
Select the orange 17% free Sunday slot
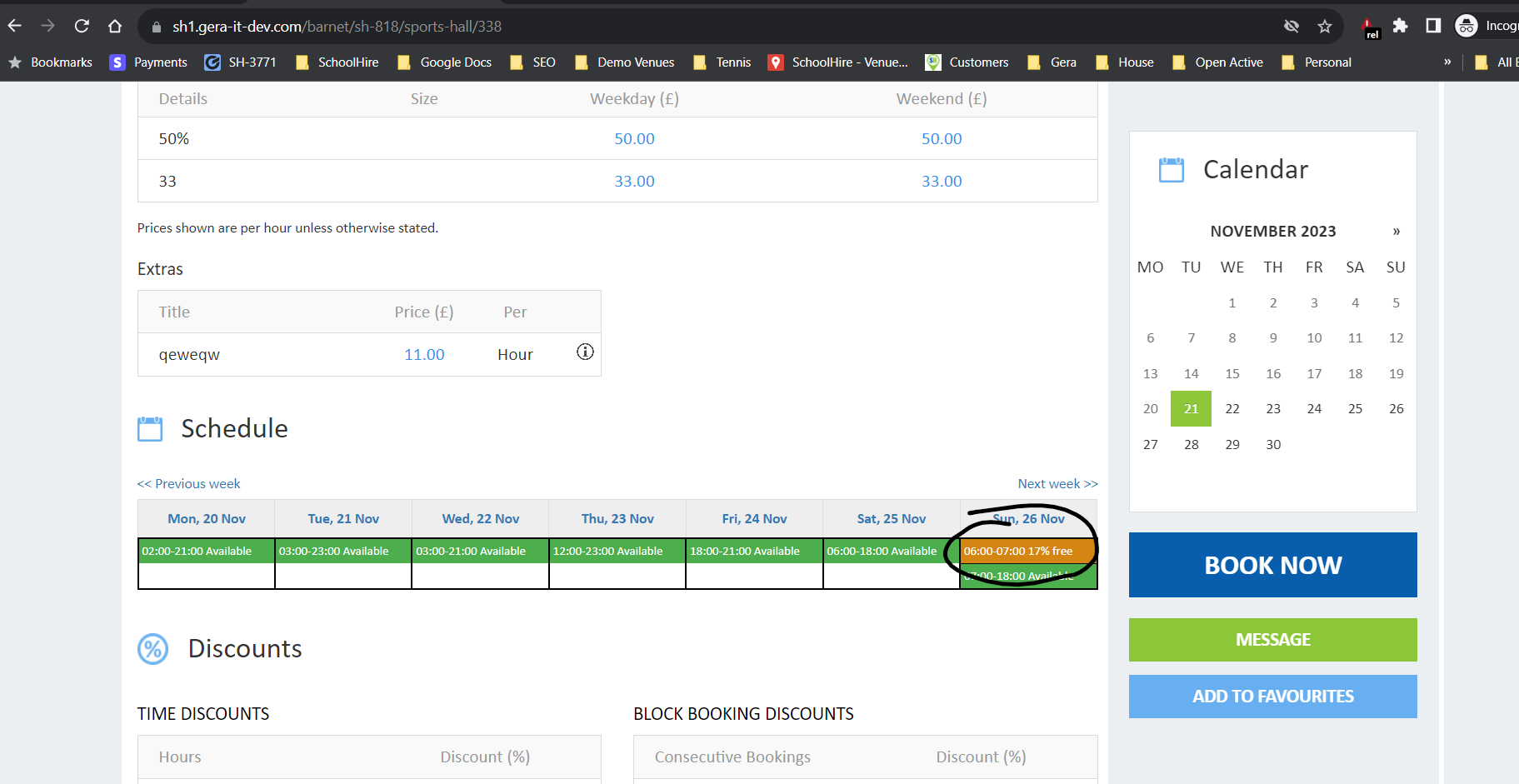click(x=1027, y=552)
